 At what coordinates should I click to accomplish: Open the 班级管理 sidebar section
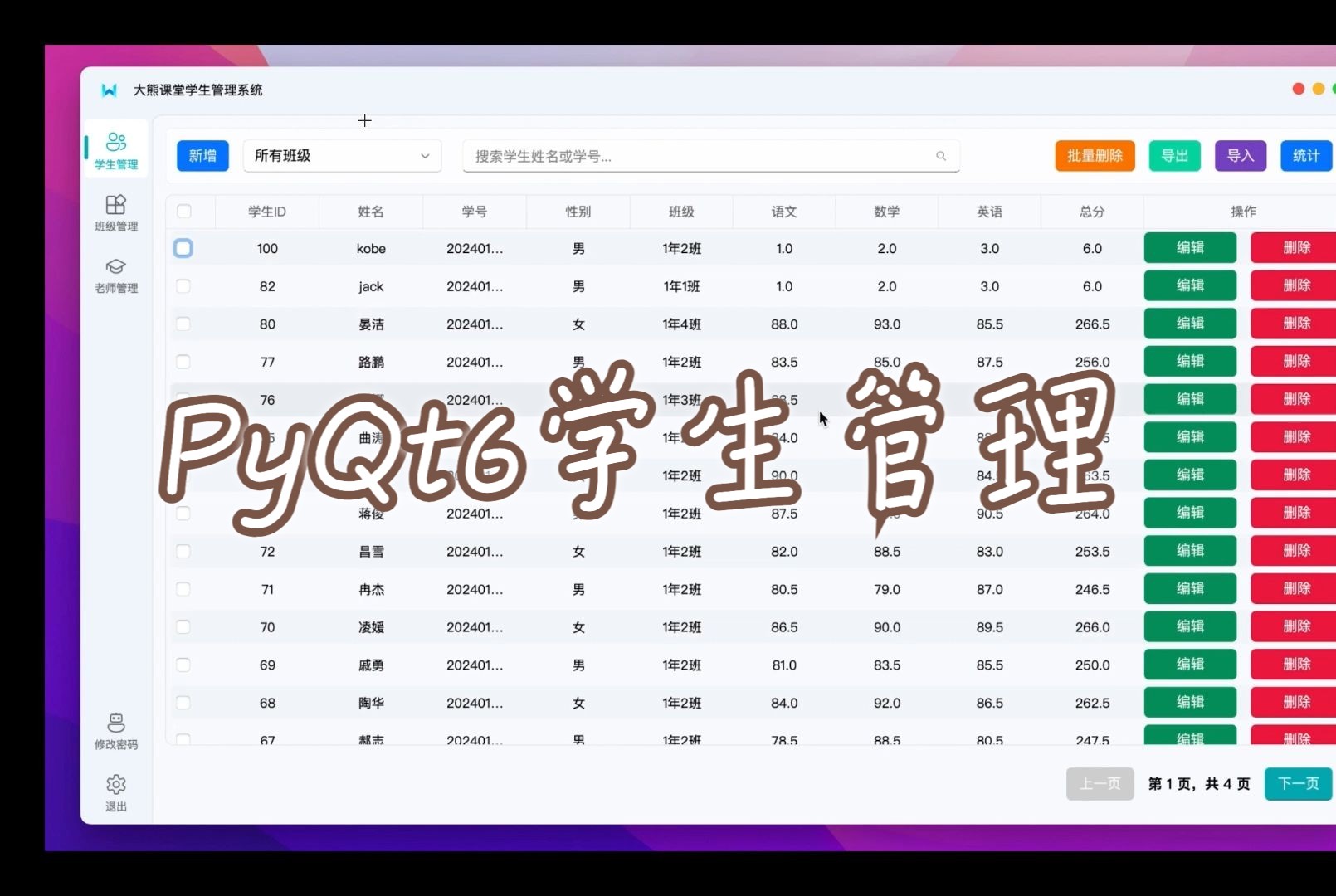click(x=116, y=212)
